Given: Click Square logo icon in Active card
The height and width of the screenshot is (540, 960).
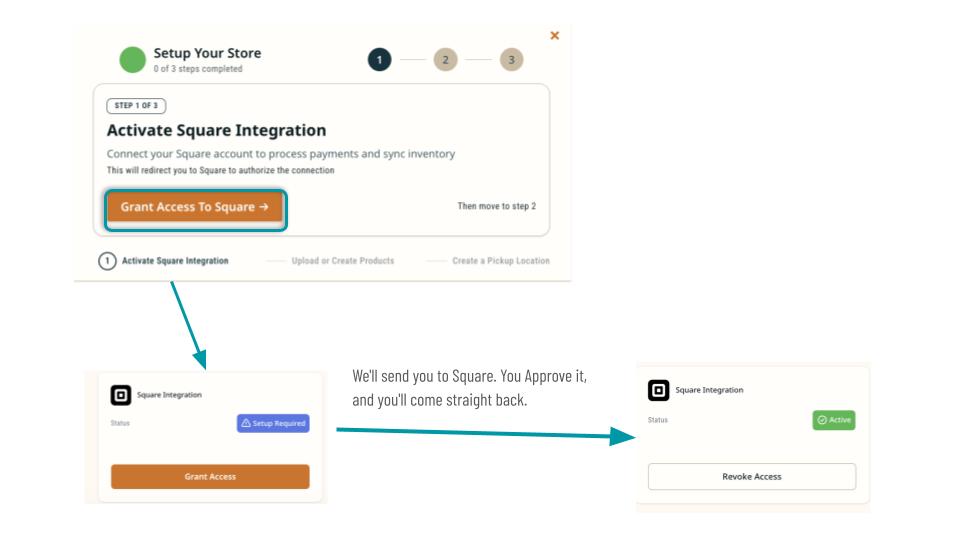Looking at the screenshot, I should coord(658,390).
